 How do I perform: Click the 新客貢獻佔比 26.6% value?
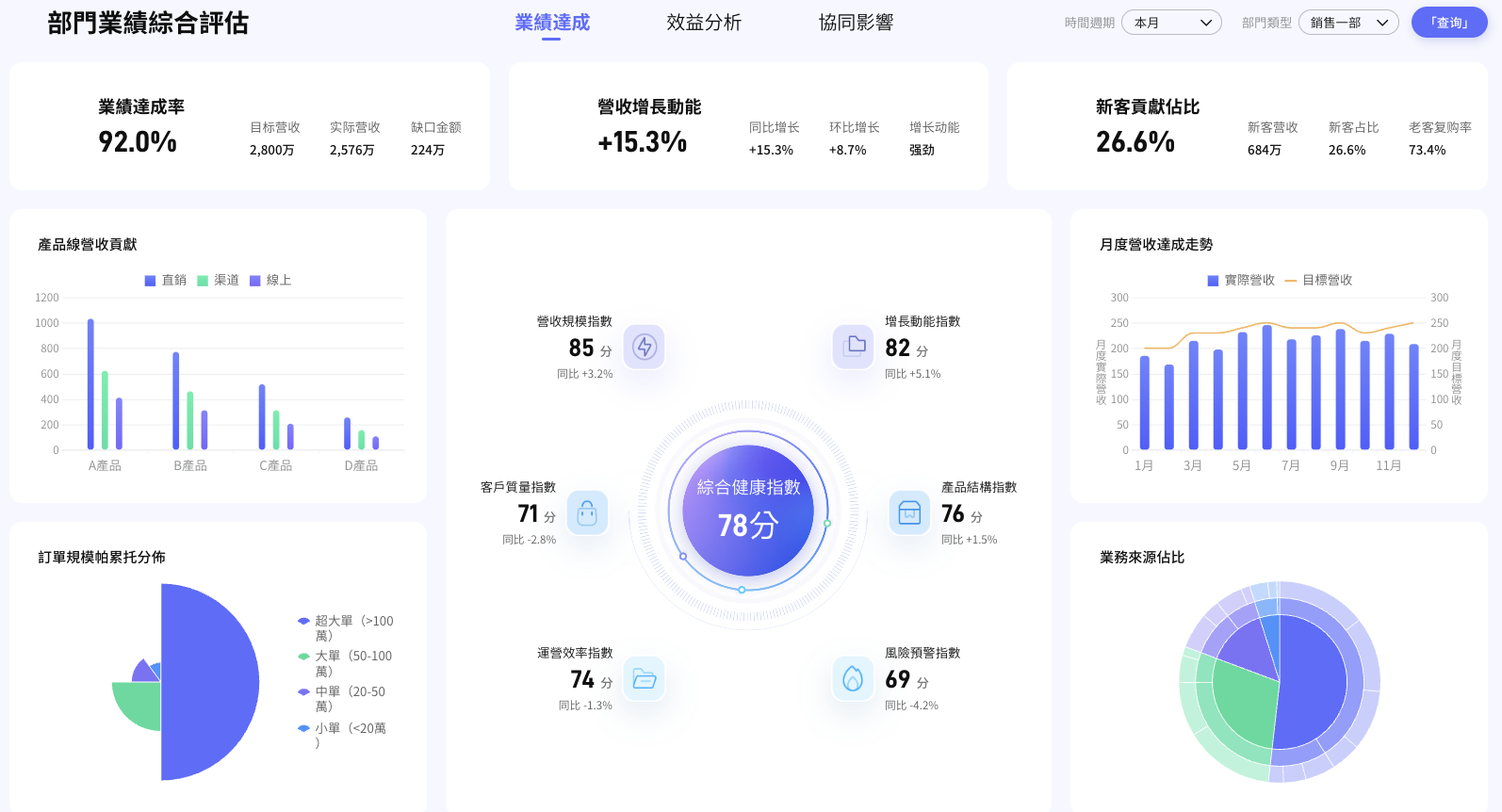pos(1135,142)
